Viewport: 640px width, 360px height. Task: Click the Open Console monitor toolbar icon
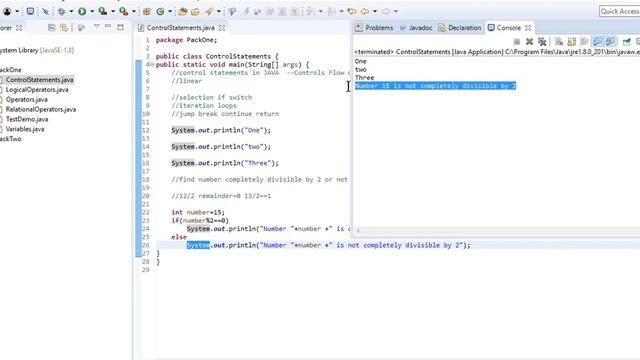coord(30,11)
